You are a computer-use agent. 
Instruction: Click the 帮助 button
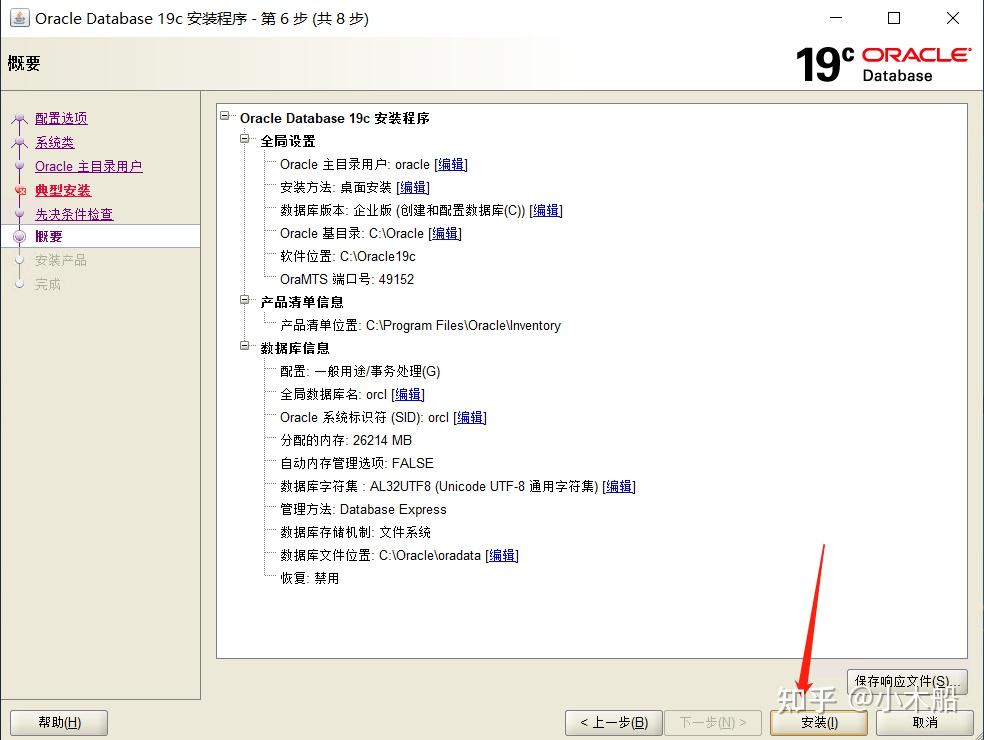click(x=58, y=722)
